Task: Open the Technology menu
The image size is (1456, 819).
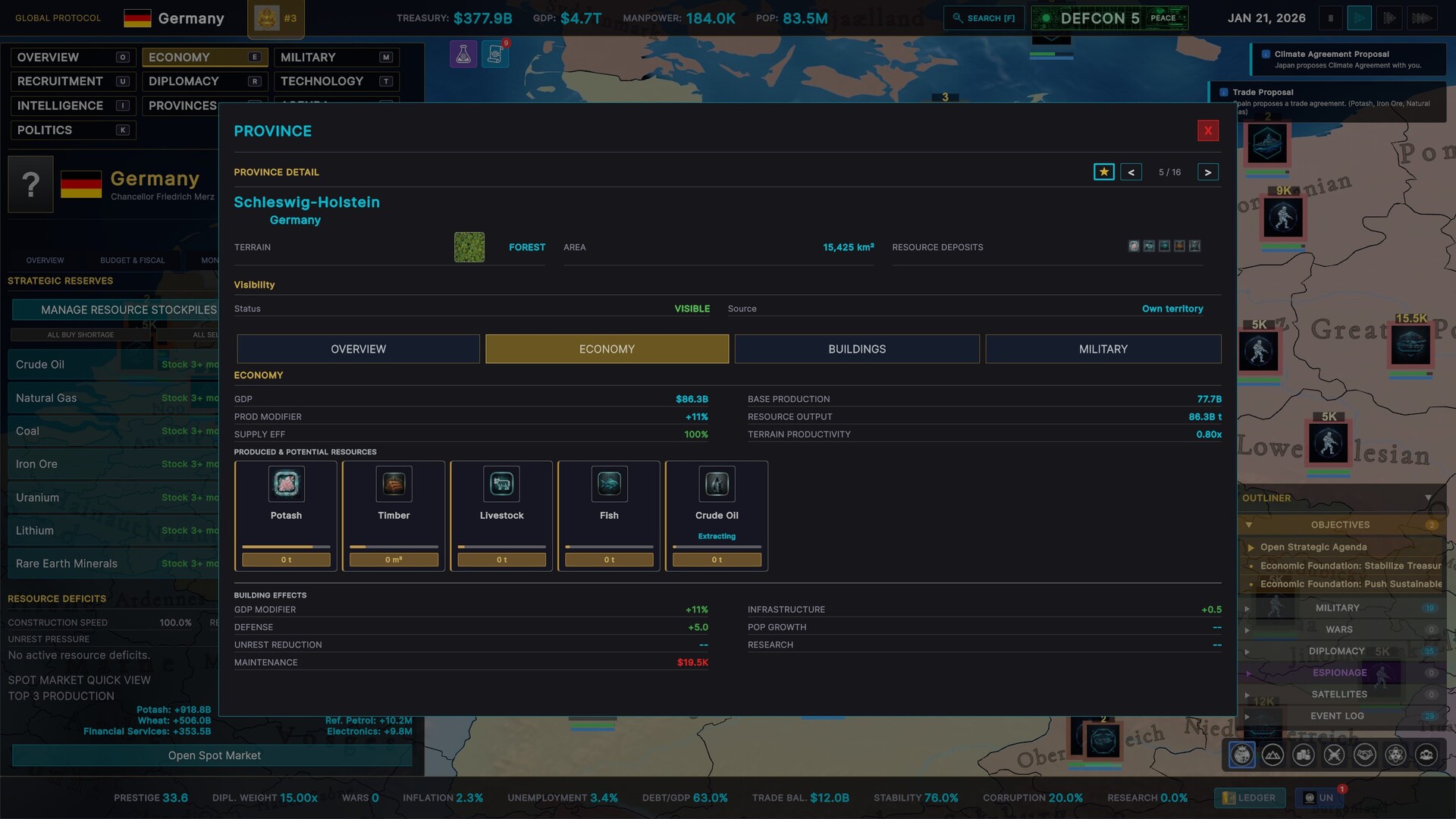Action: tap(335, 81)
